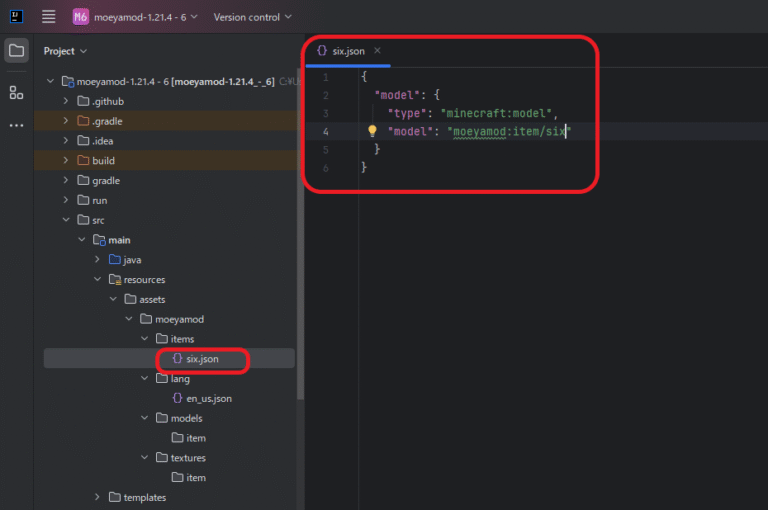Expand the .gradle folder

tap(66, 121)
